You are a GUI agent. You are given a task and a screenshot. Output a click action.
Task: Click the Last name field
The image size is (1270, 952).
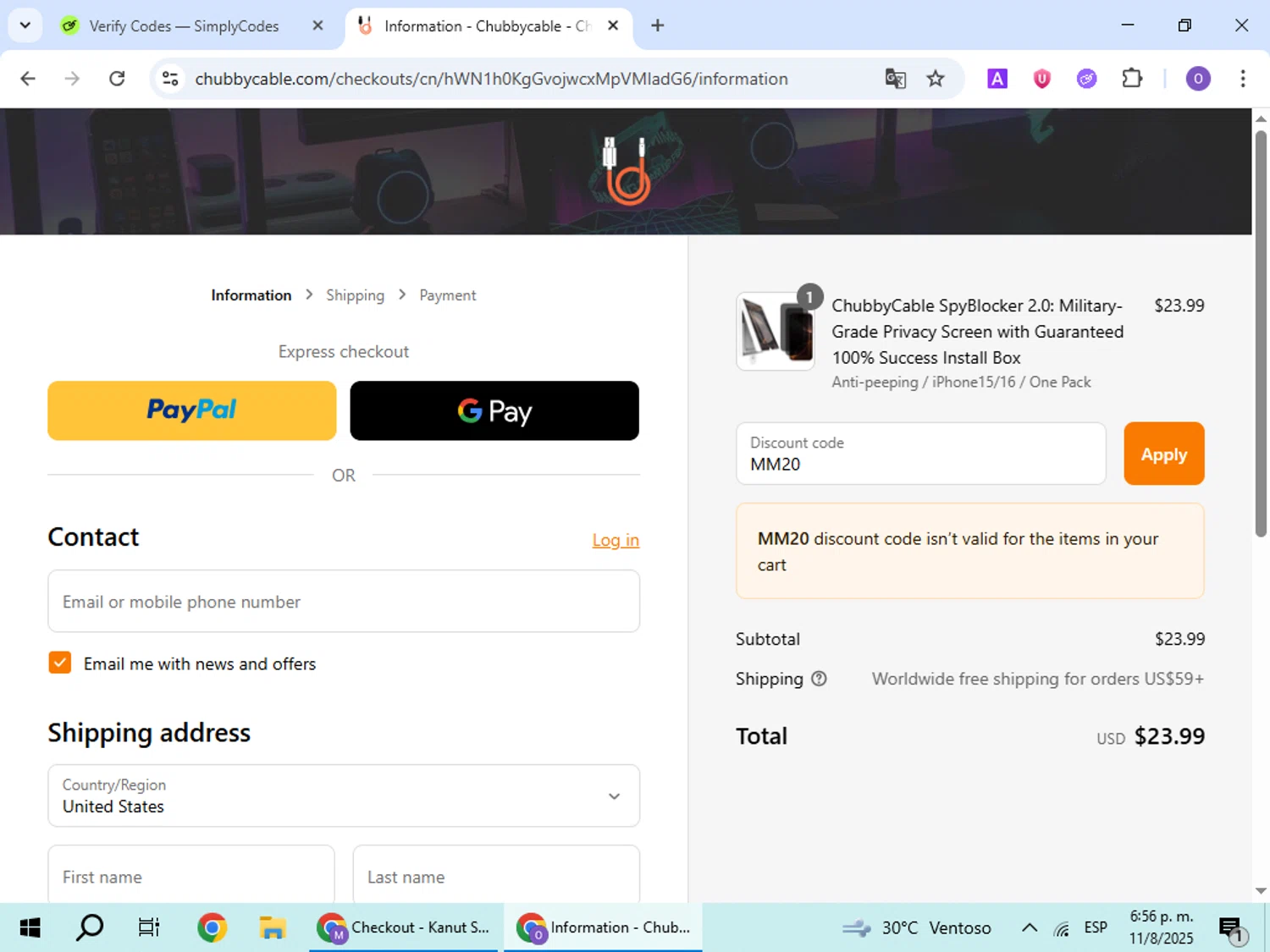496,876
